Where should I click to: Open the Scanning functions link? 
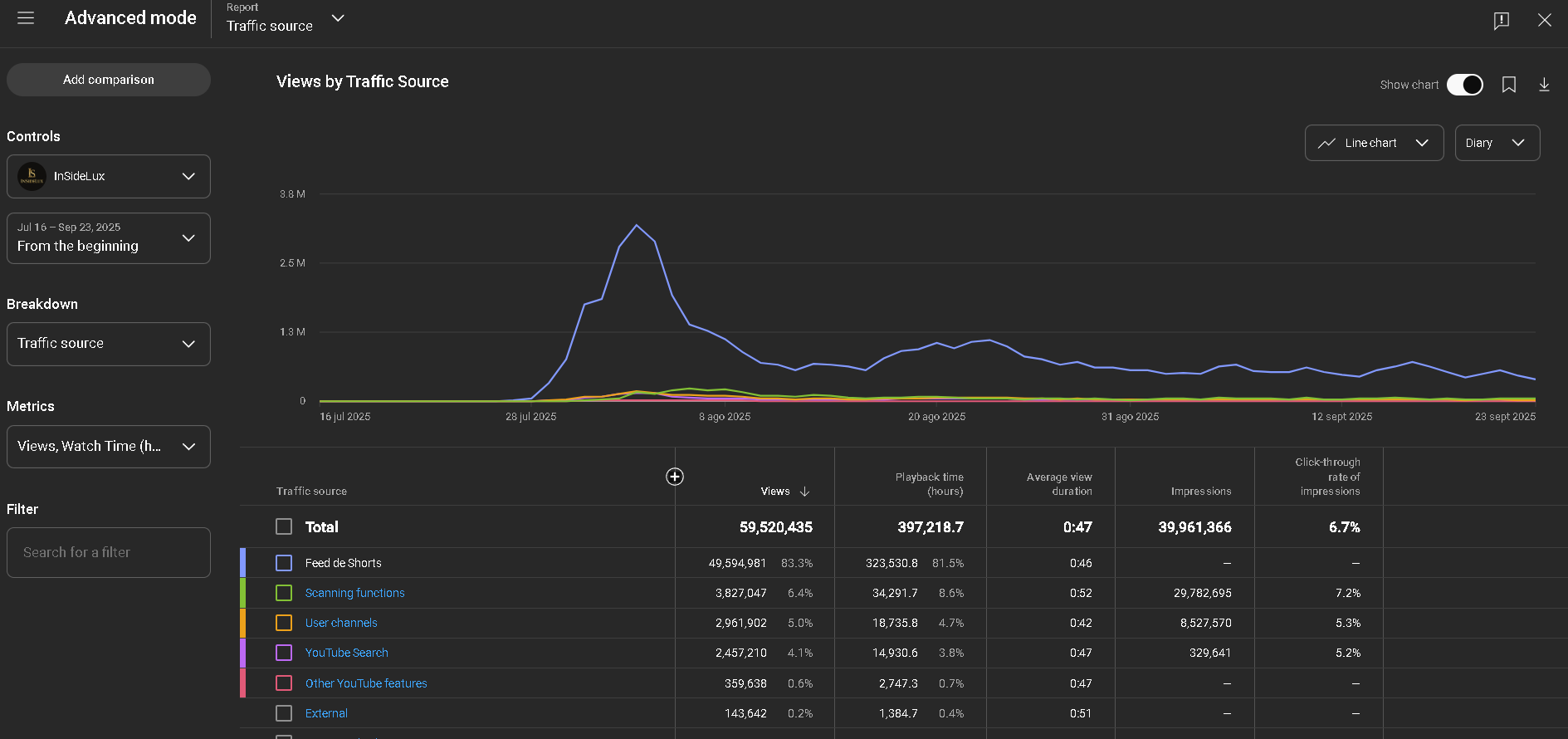tap(354, 593)
